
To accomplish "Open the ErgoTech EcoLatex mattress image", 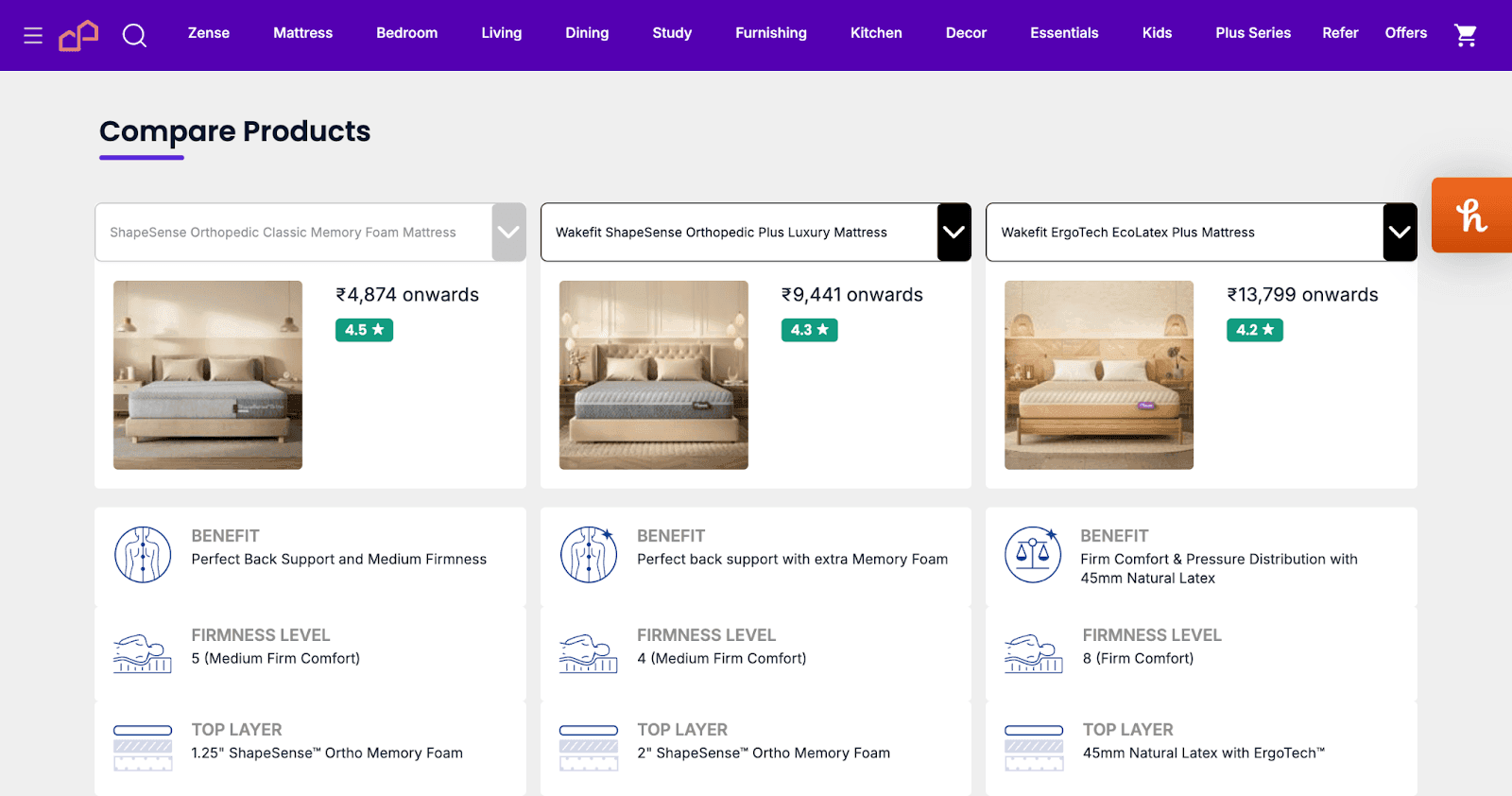I will (x=1098, y=375).
